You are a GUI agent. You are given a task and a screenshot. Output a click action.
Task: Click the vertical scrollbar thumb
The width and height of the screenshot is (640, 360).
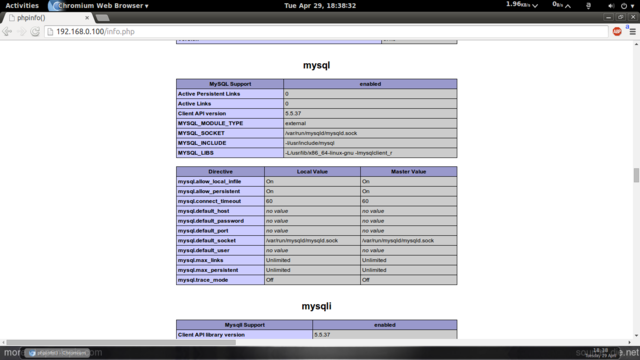[x=636, y=176]
